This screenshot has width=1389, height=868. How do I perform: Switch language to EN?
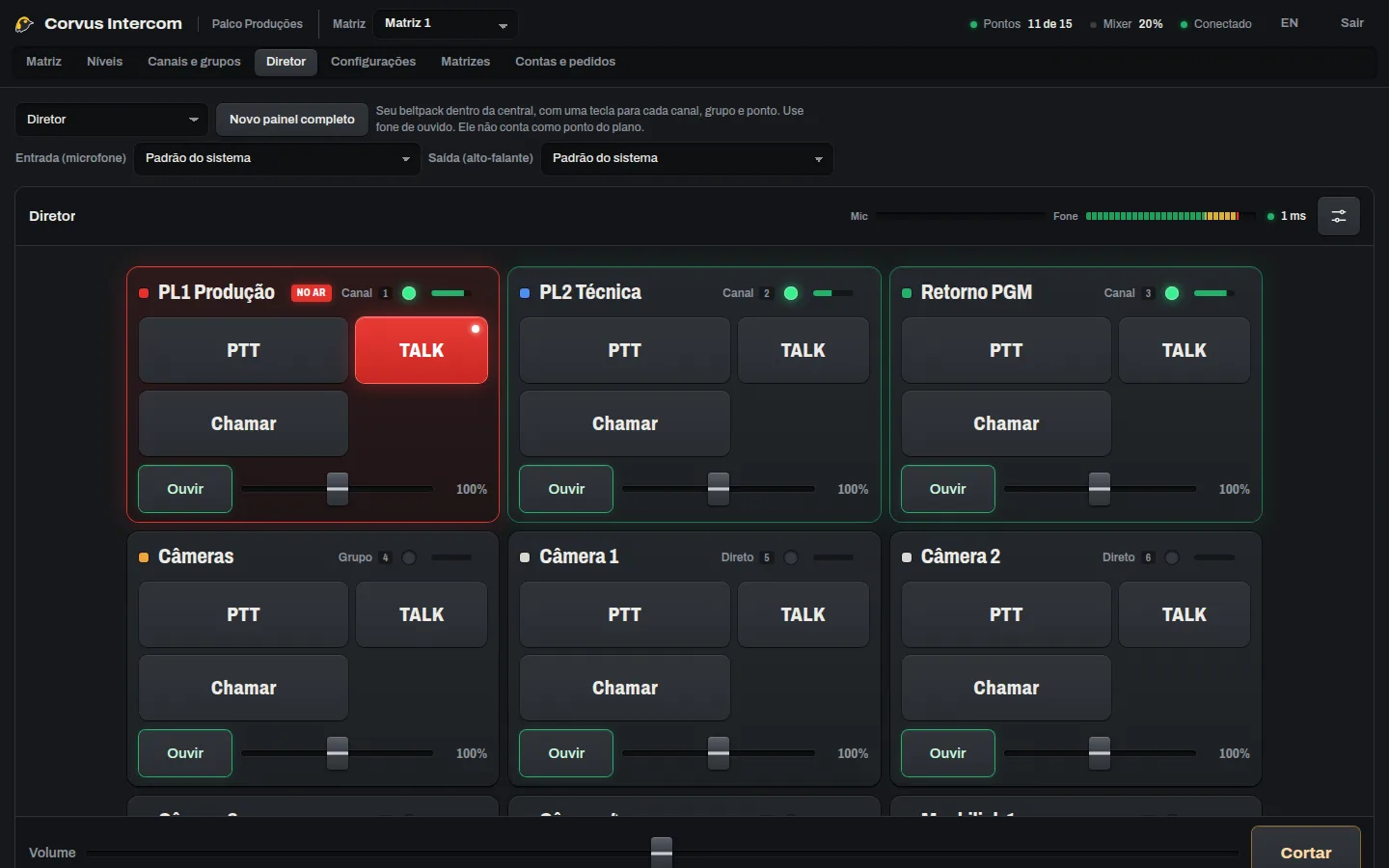click(1290, 23)
